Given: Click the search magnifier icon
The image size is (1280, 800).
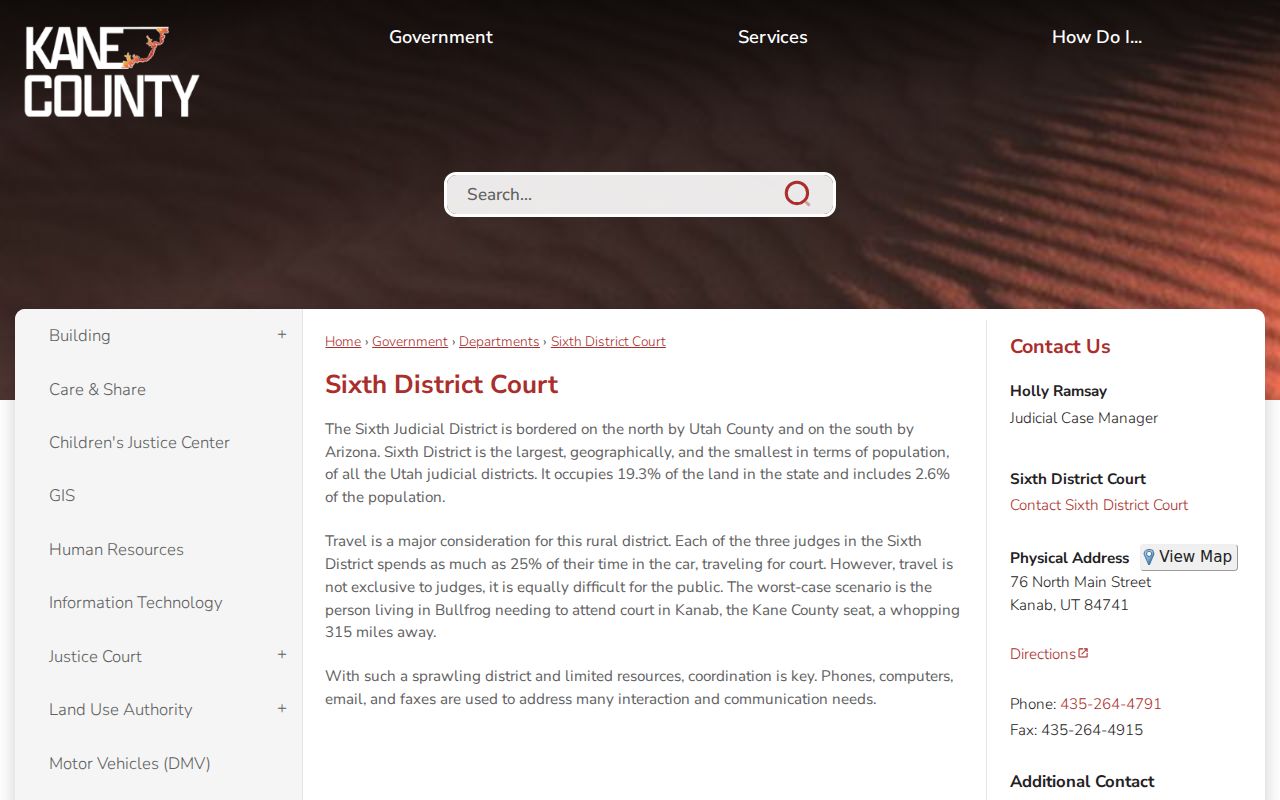Looking at the screenshot, I should pyautogui.click(x=797, y=194).
